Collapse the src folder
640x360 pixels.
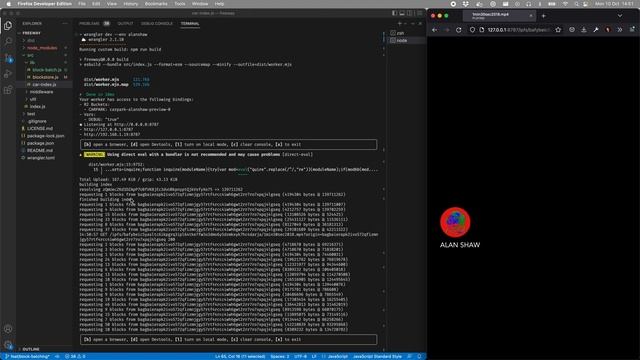30,55
